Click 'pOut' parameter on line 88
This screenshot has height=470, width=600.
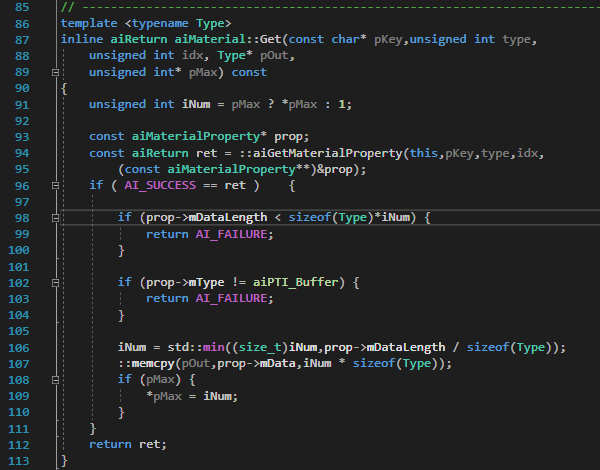[x=274, y=55]
